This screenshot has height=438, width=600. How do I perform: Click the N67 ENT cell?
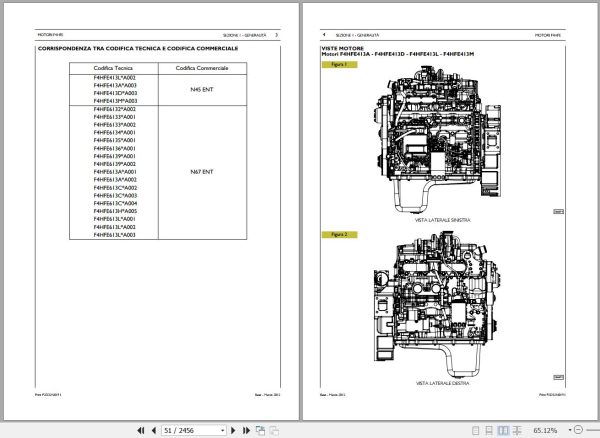pyautogui.click(x=202, y=172)
